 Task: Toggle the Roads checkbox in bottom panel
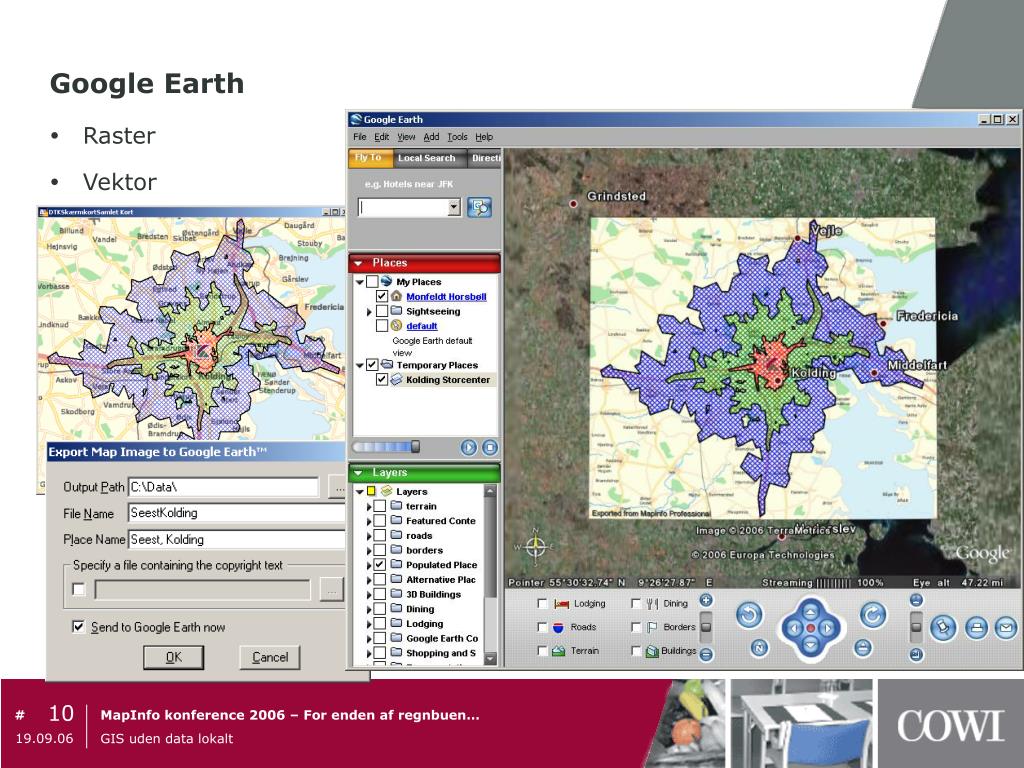point(542,627)
